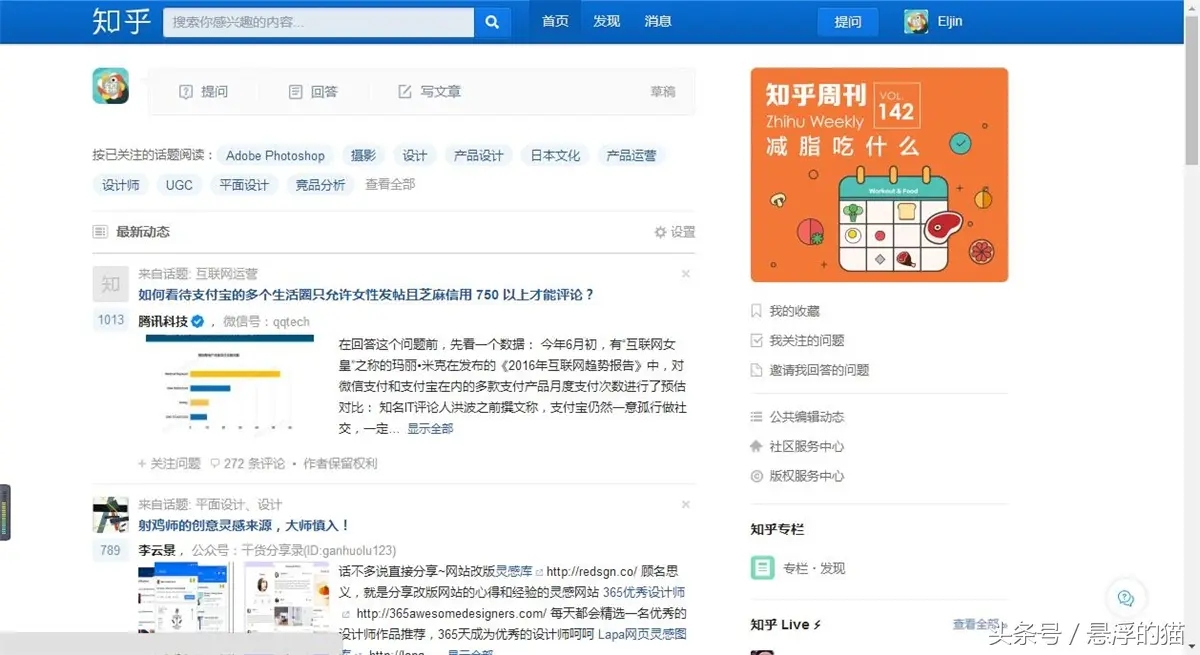Click the bar chart thumbnail
1200x655 pixels.
229,385
